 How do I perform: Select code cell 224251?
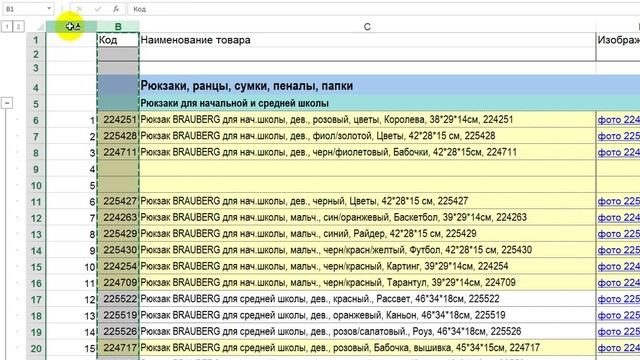pyautogui.click(x=118, y=120)
